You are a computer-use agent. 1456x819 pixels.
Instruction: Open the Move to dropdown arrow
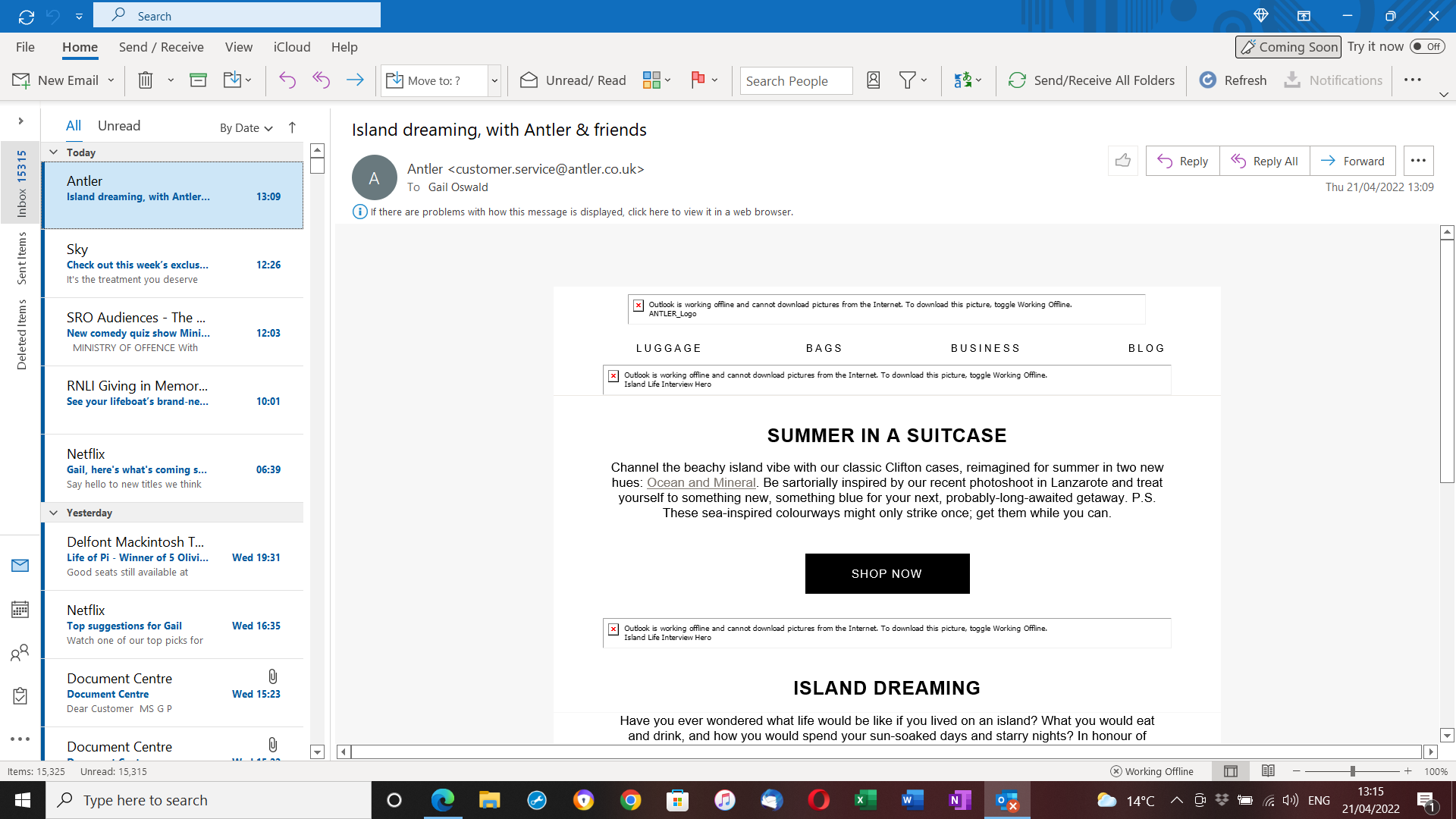[494, 80]
